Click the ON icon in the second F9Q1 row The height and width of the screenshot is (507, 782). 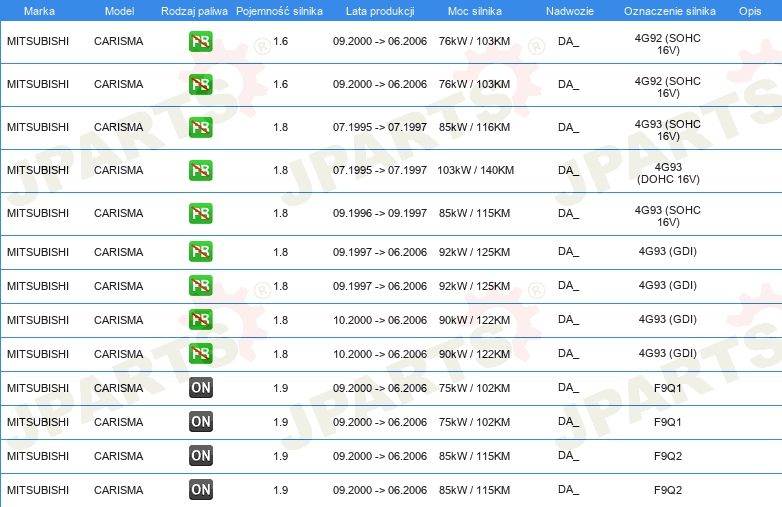(201, 422)
